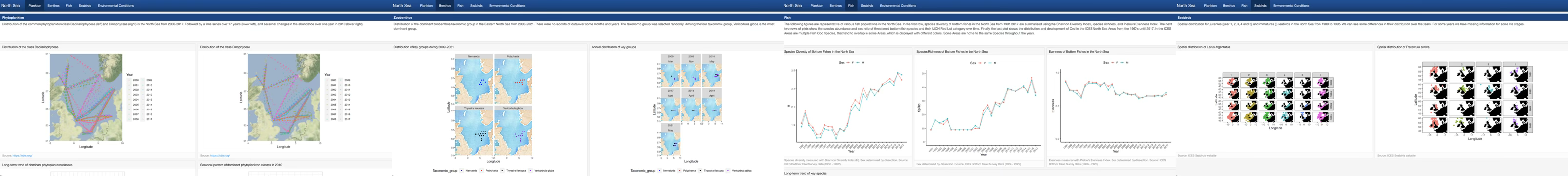This screenshot has width=1568, height=176.
Task: Click the Nematoda facet map in the 2009-2021 key groups chart
Action: point(474,81)
